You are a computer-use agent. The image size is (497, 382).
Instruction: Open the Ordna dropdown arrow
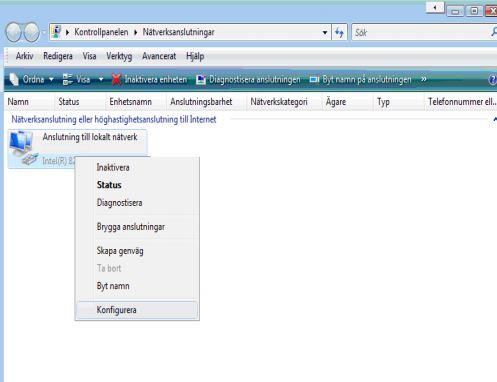(51, 79)
